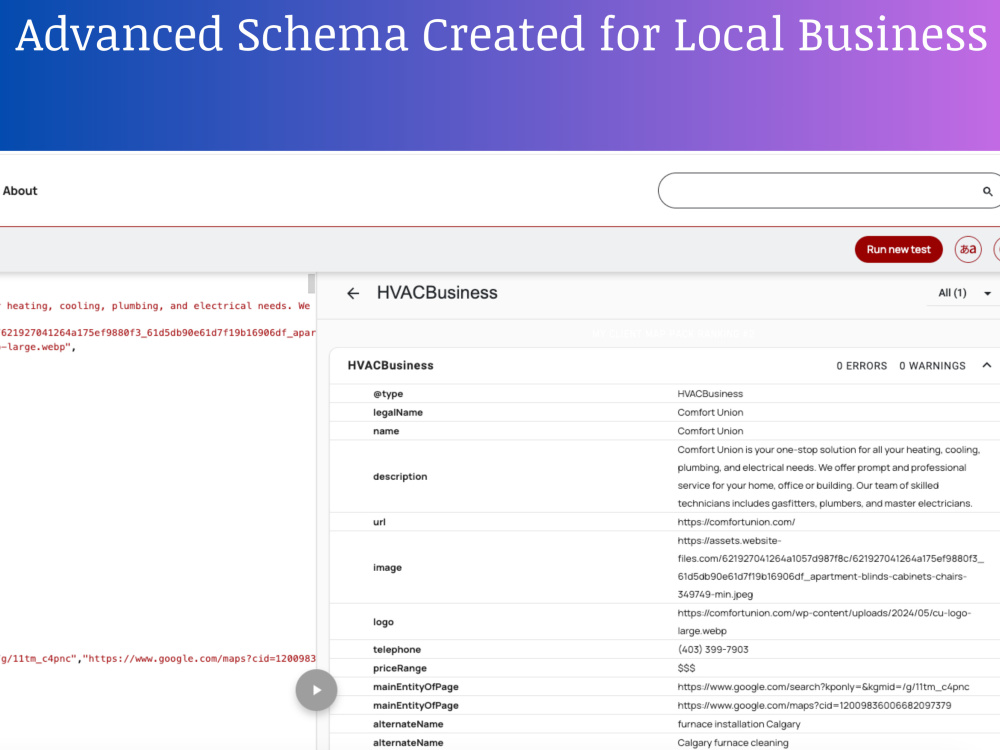Viewport: 1000px width, 750px height.
Task: Click the telephone value (403) 399-7903
Action: (x=713, y=649)
